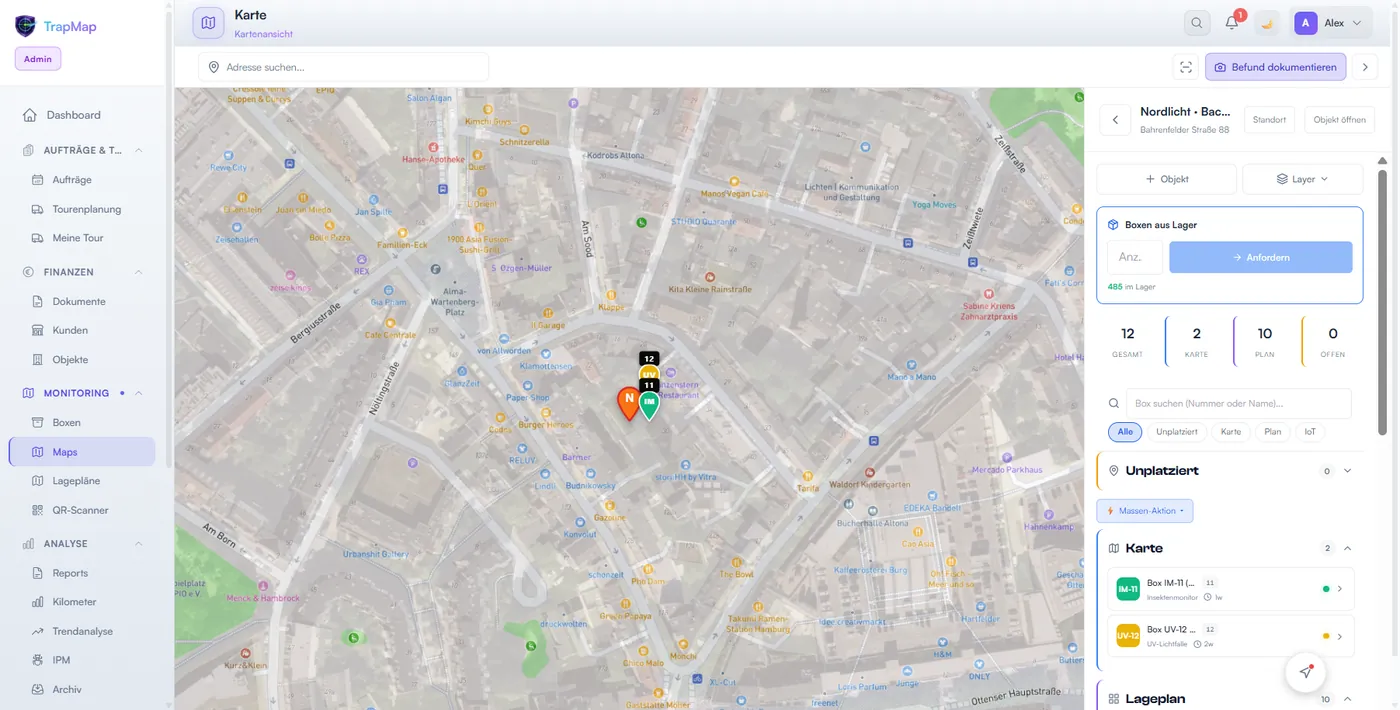This screenshot has width=1400, height=710.
Task: Open the notifications bell
Action: click(1232, 23)
